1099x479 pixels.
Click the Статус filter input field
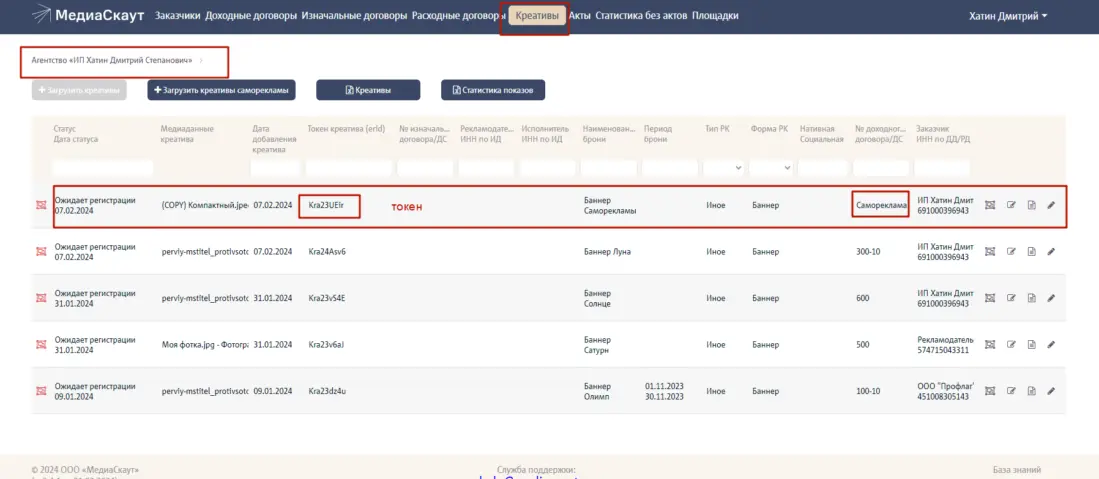click(x=102, y=168)
